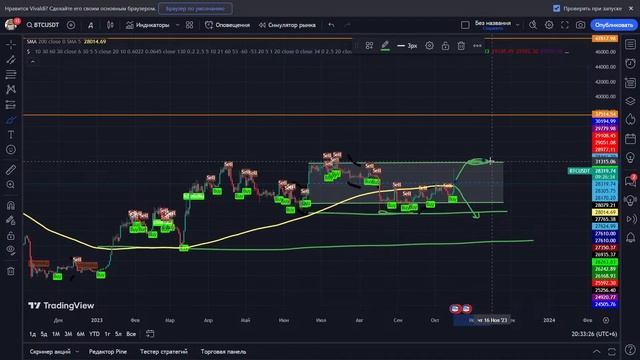Select the 6М time range
640x360 pixels.
[x=81, y=334]
